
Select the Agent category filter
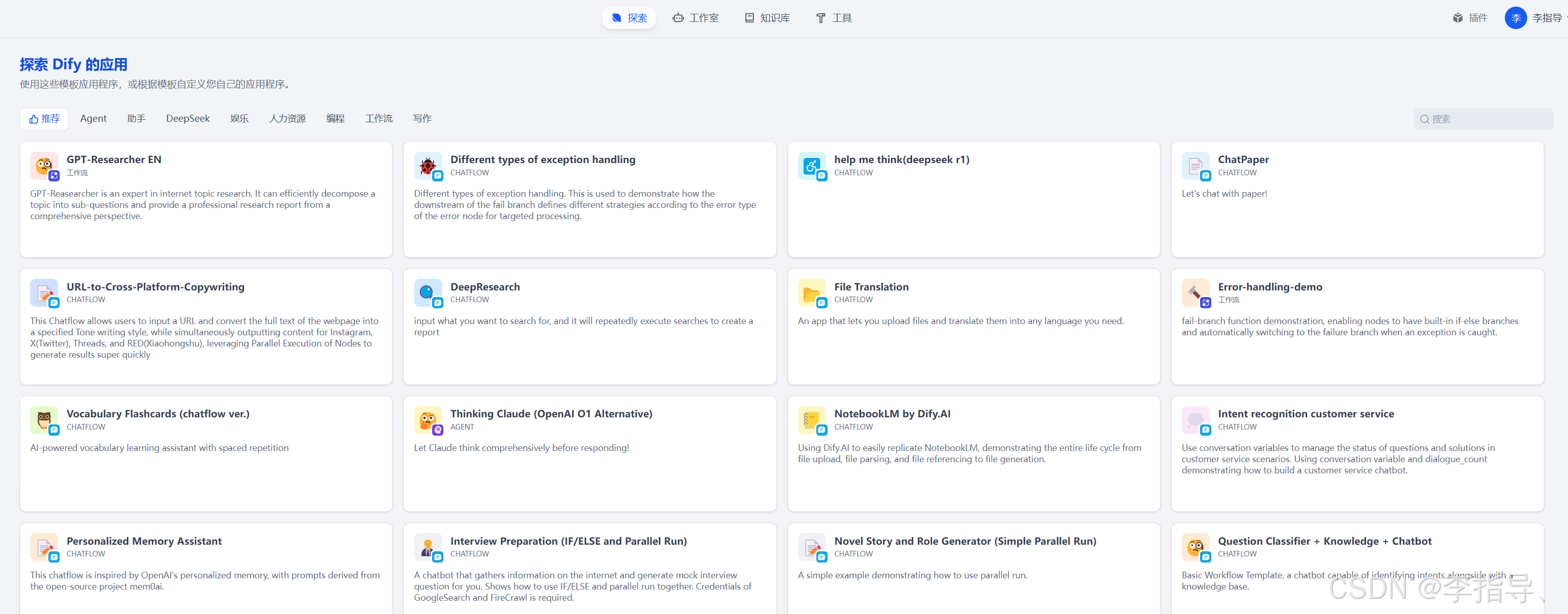click(93, 119)
